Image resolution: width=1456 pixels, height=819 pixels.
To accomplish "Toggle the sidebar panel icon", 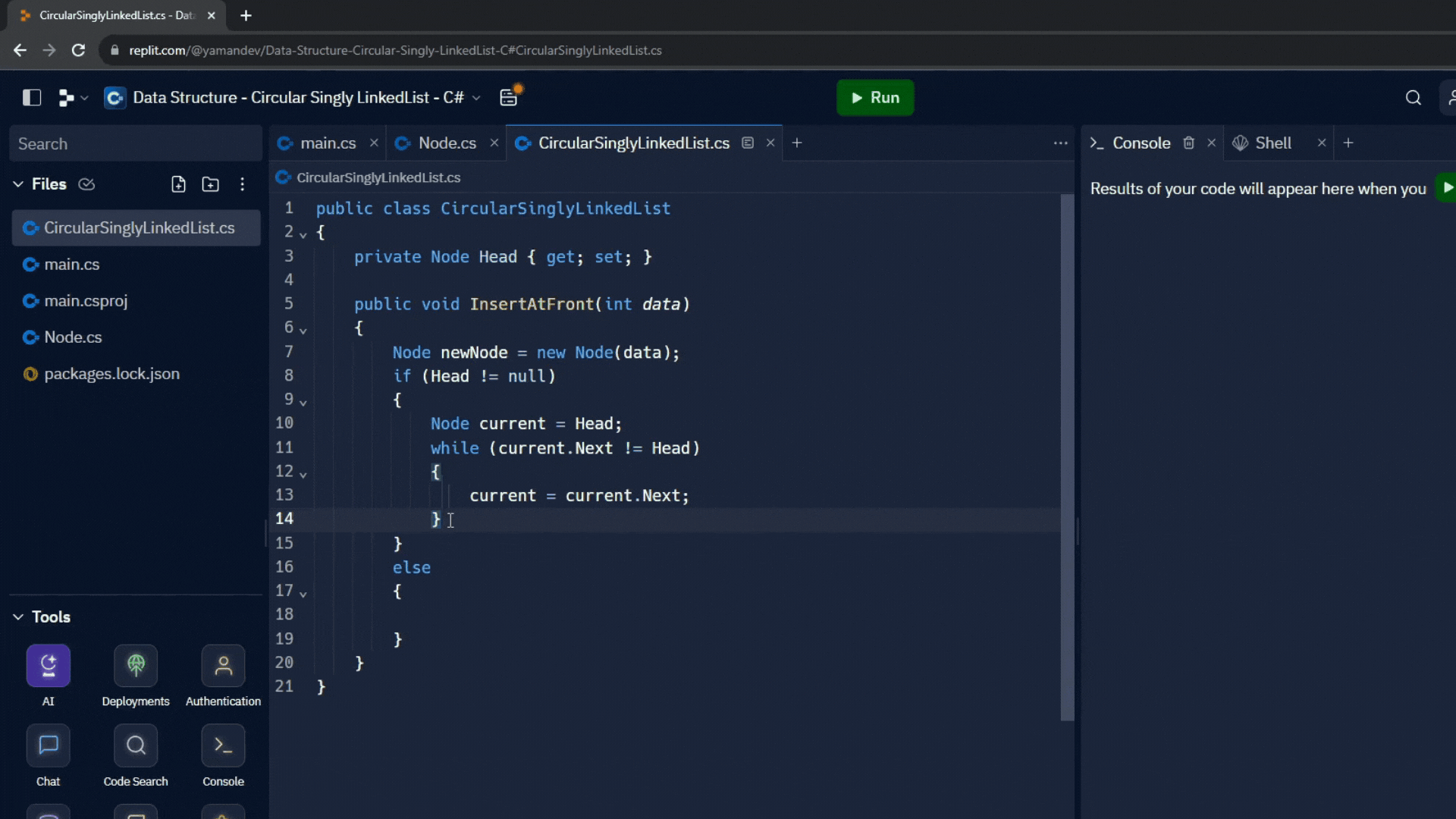I will click(31, 97).
